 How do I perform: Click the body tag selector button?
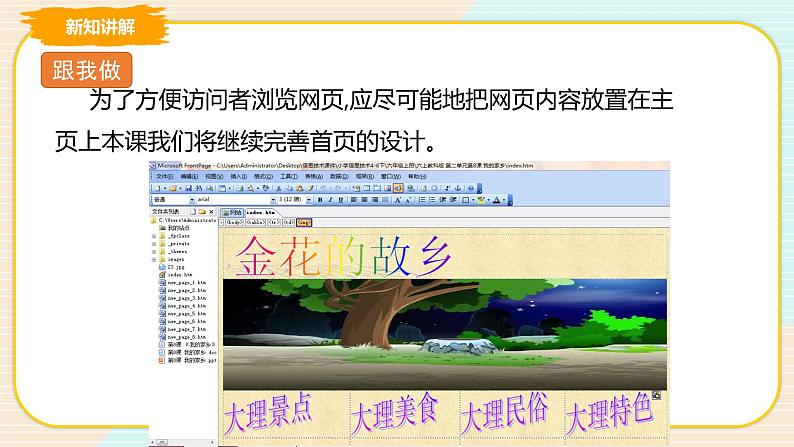[x=234, y=222]
